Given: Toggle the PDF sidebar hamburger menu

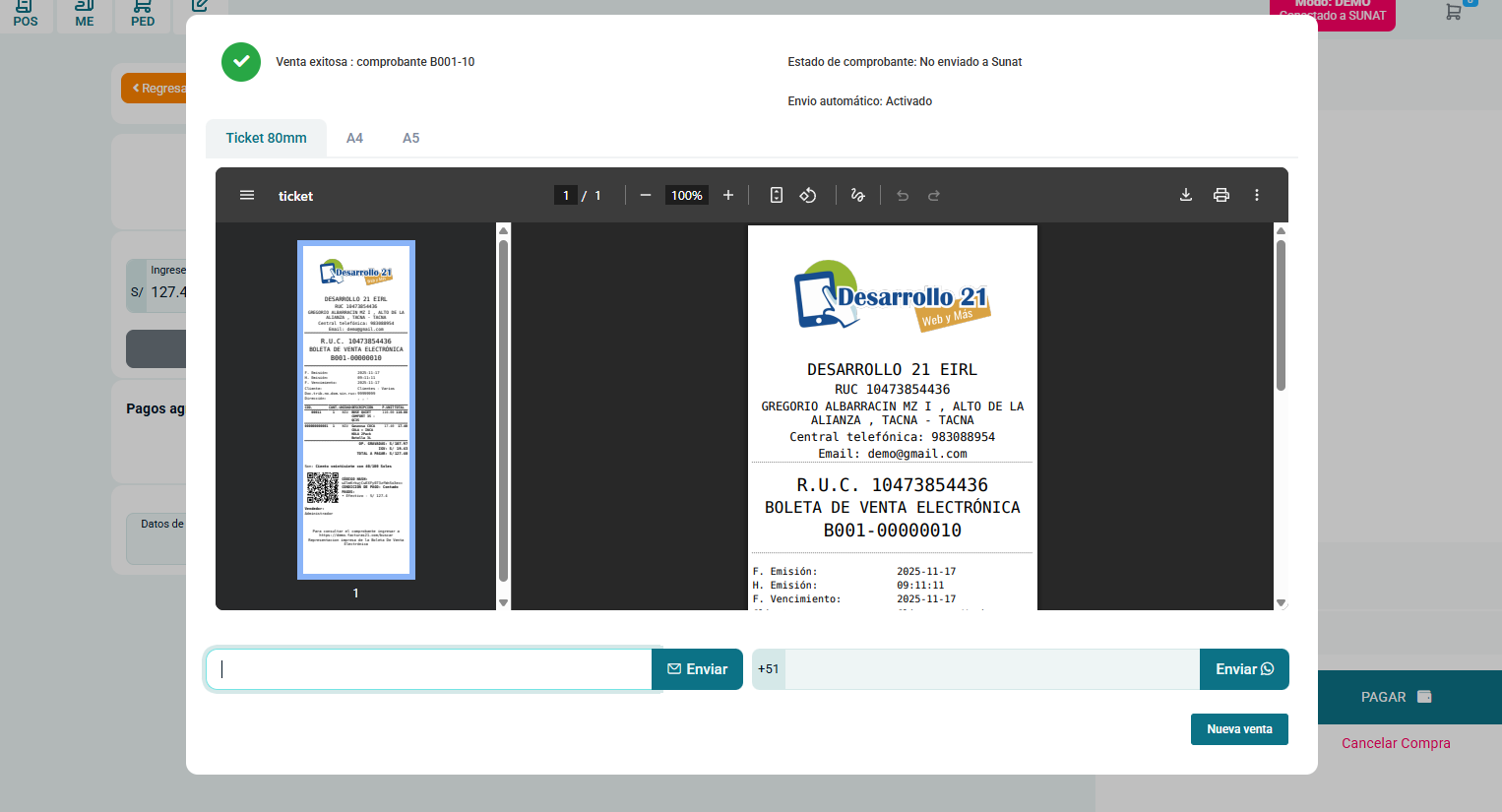Looking at the screenshot, I should (247, 196).
